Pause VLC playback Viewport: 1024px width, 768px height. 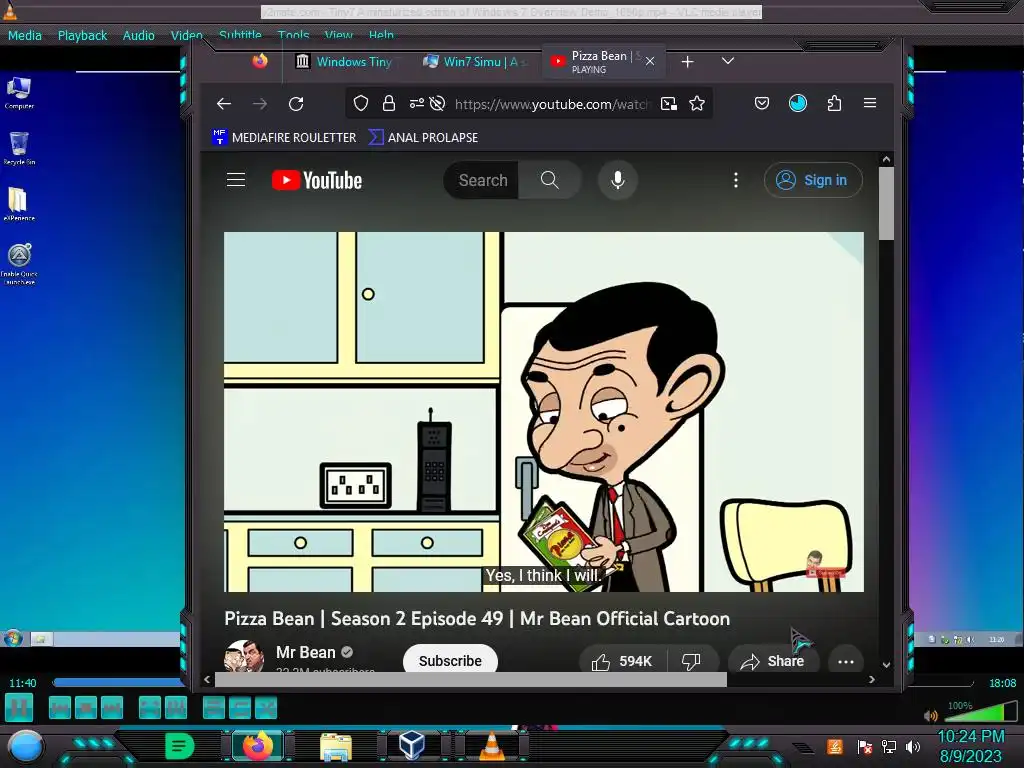19,708
